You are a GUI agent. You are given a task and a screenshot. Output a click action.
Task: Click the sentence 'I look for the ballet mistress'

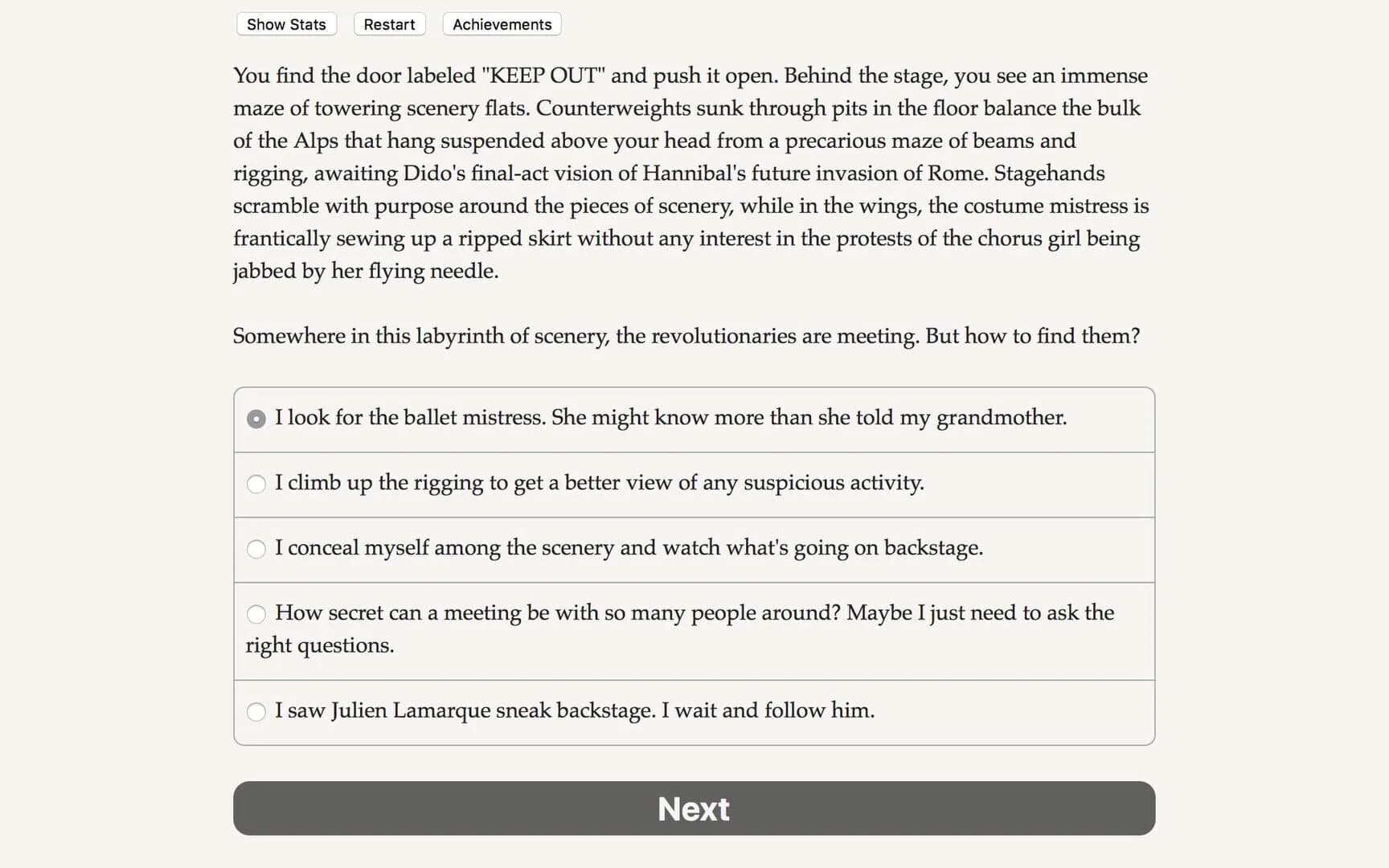tap(410, 417)
